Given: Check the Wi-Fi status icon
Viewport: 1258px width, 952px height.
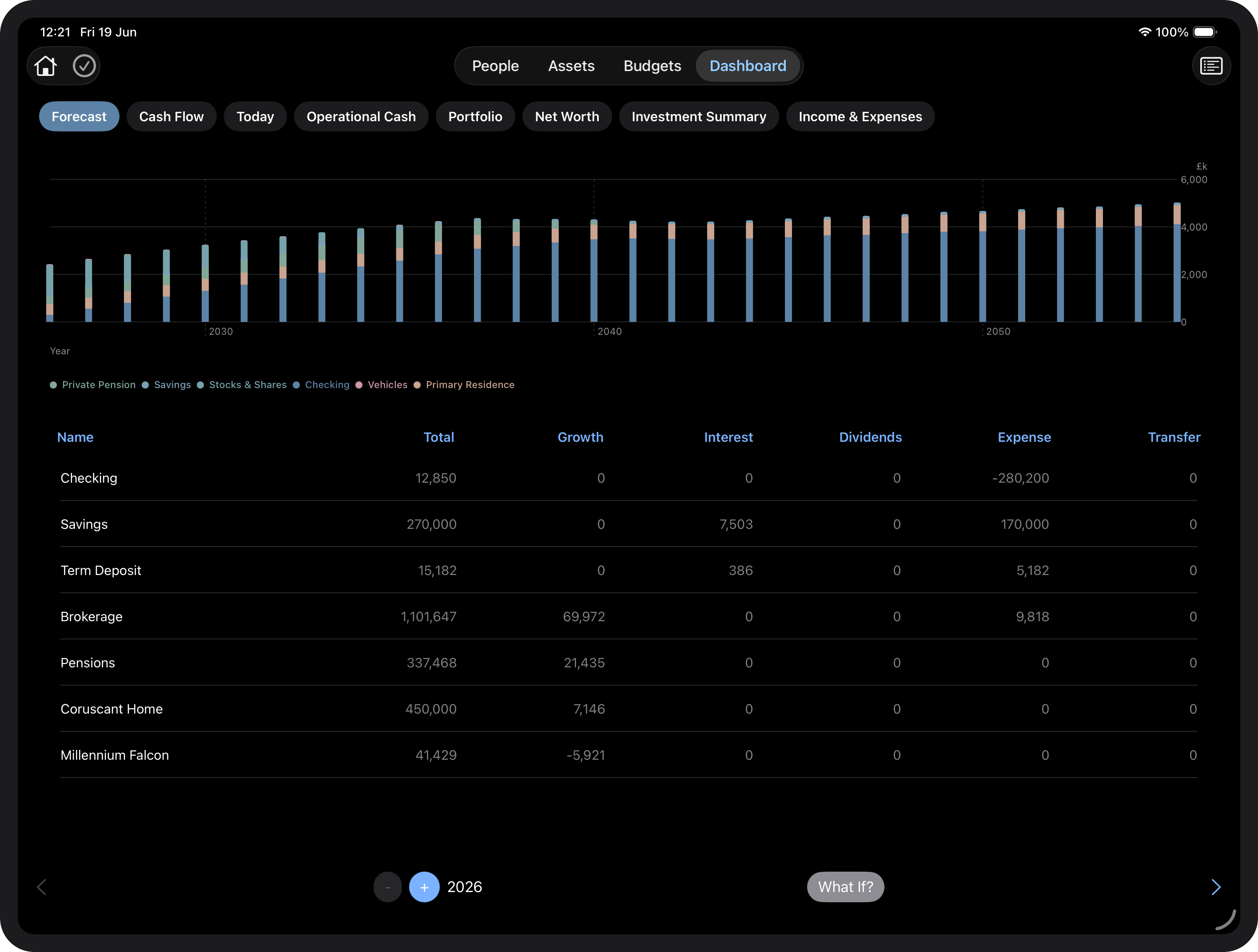Looking at the screenshot, I should [1144, 32].
